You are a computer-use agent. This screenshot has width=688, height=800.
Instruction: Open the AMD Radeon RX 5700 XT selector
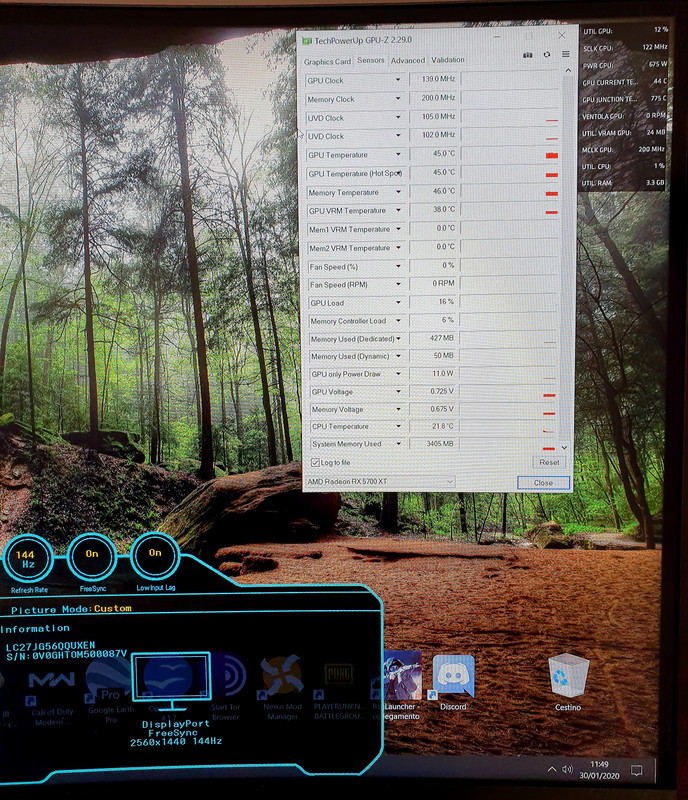click(380, 481)
